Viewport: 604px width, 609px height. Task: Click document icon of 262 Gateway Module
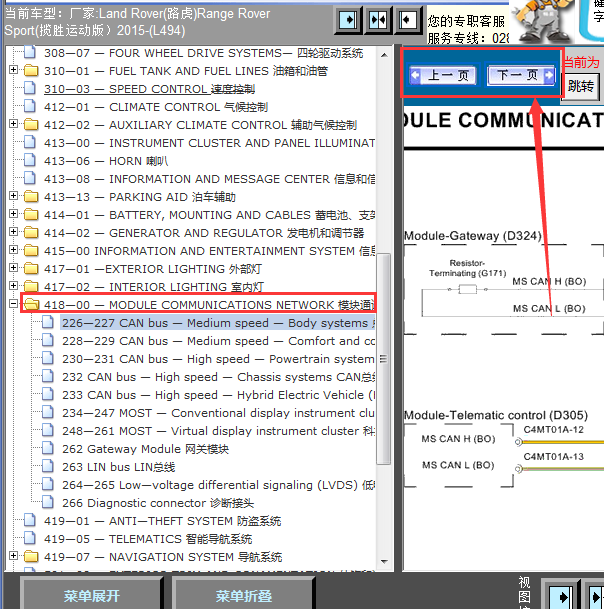48,449
